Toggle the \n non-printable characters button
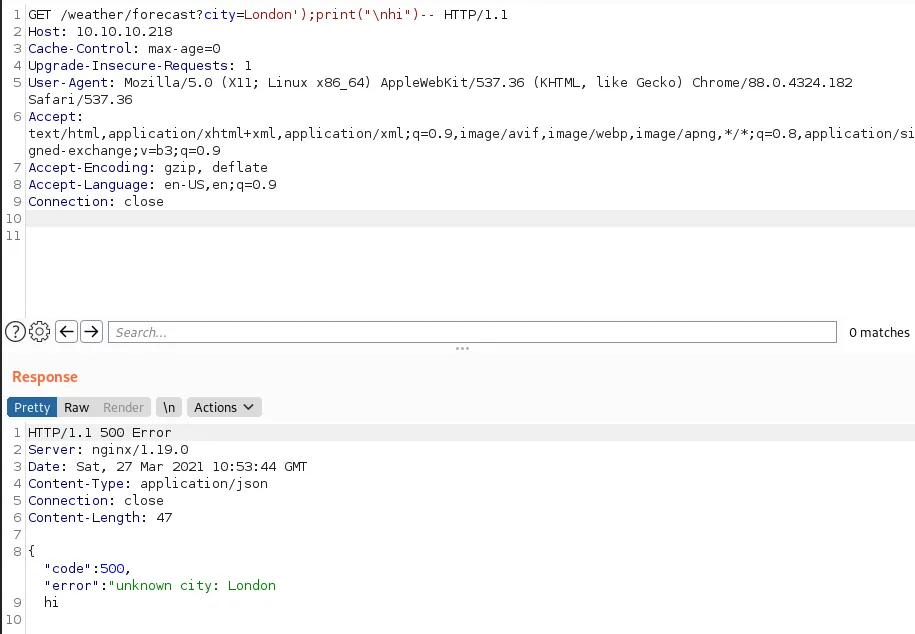This screenshot has height=634, width=915. (x=169, y=407)
